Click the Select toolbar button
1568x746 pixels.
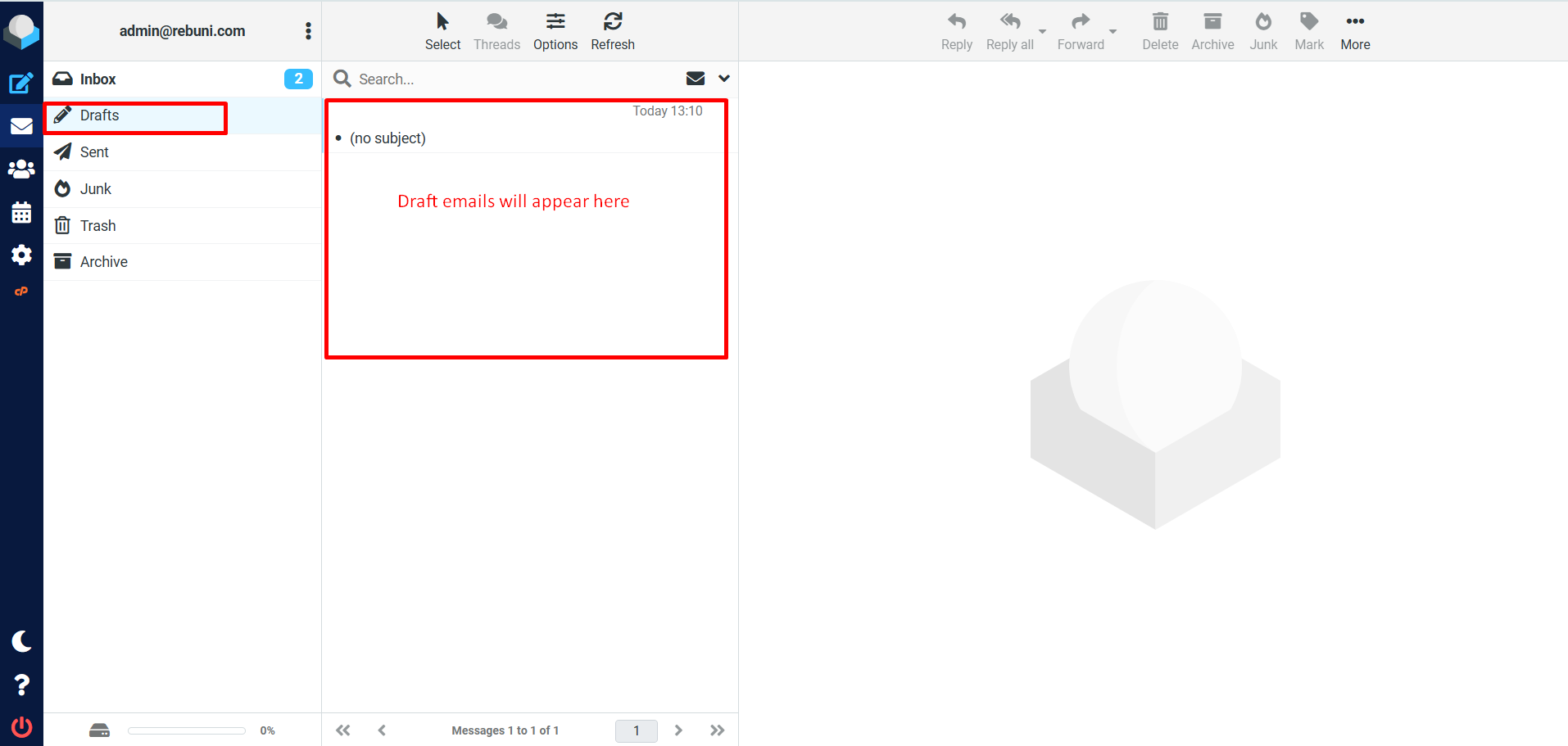442,31
